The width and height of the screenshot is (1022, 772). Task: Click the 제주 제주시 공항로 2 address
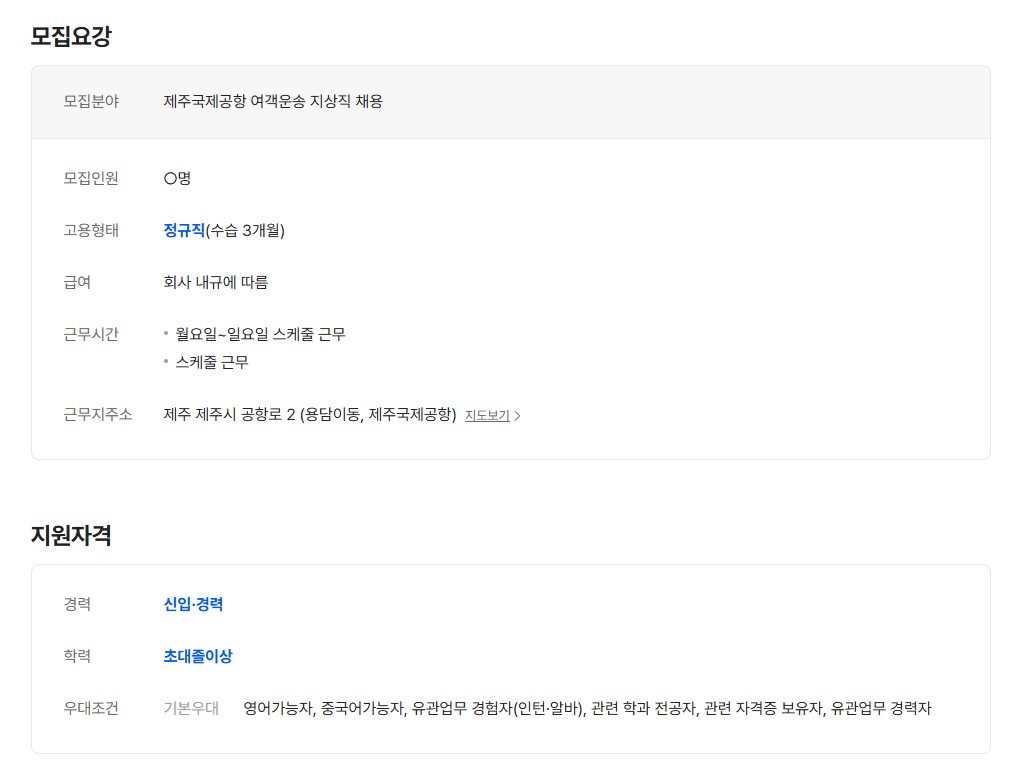[310, 414]
